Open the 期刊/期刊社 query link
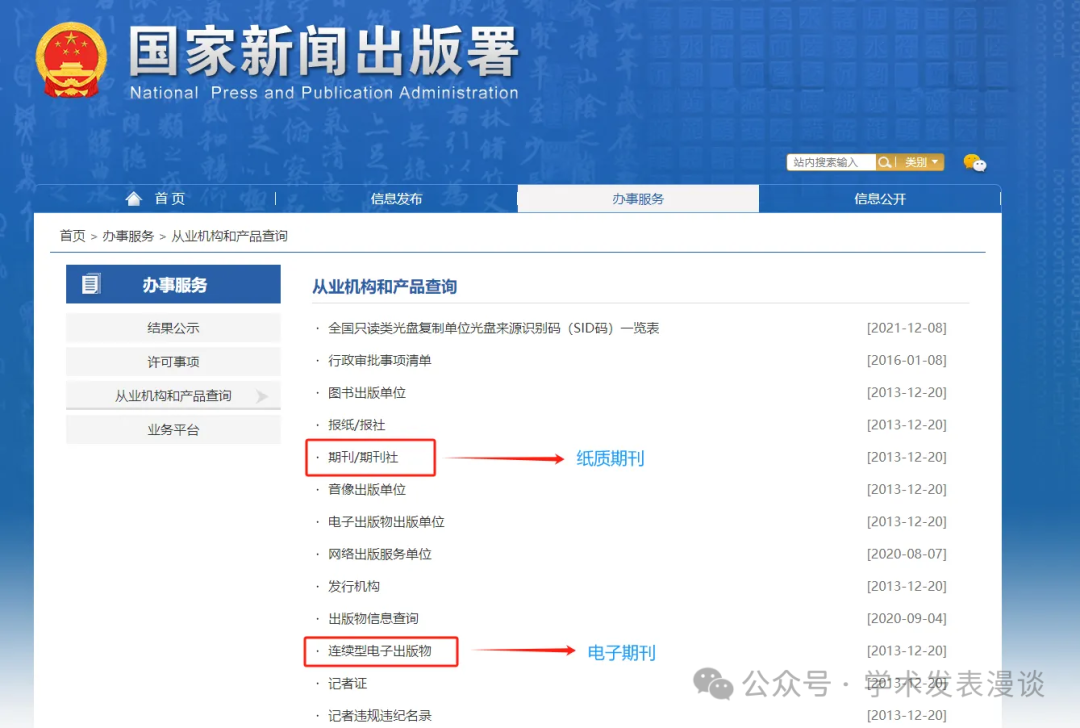This screenshot has width=1080, height=728. point(363,457)
